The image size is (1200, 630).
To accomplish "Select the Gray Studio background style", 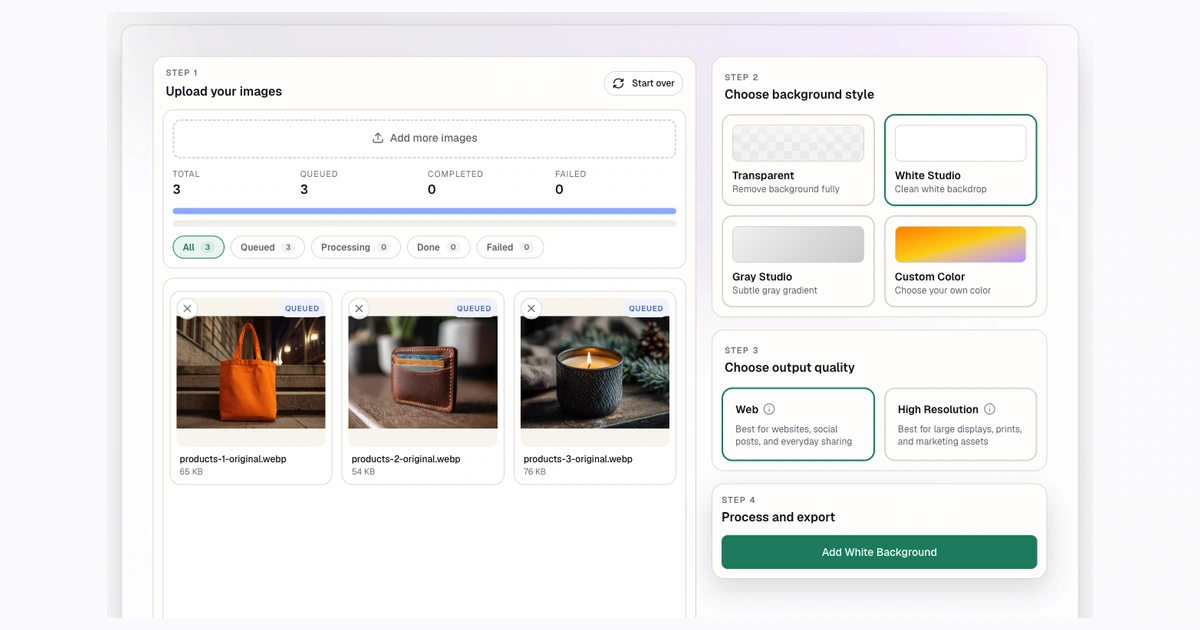I will click(798, 261).
